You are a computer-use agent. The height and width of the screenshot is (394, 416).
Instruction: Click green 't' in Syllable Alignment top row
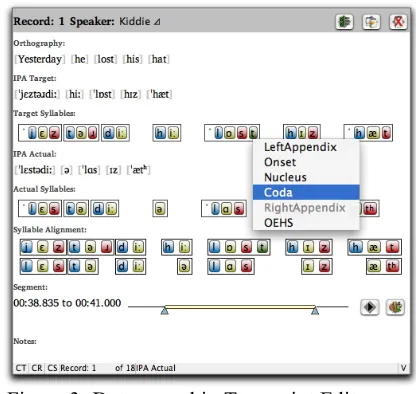[262, 247]
